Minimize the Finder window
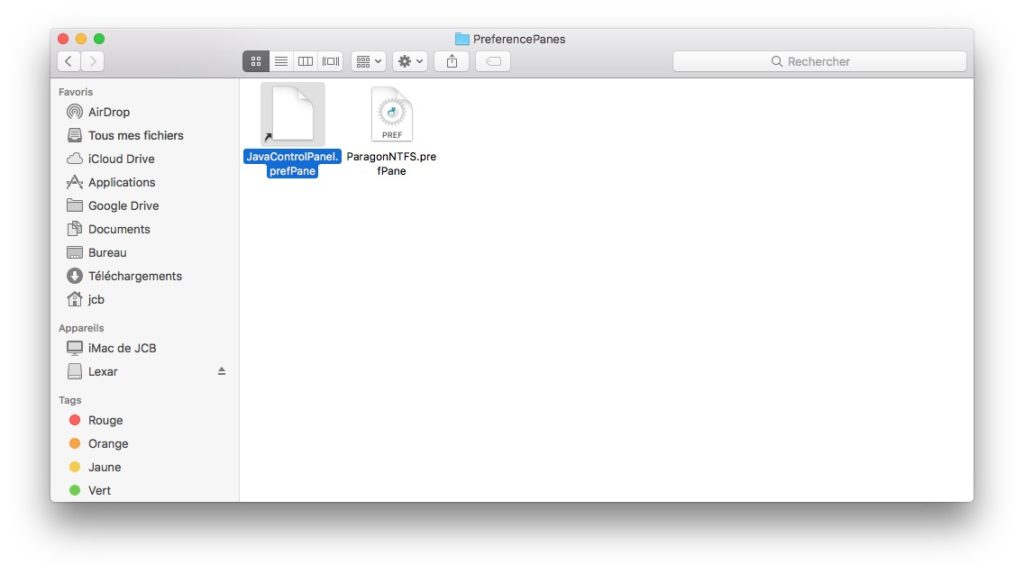Viewport: 1024px width, 574px height. click(81, 39)
